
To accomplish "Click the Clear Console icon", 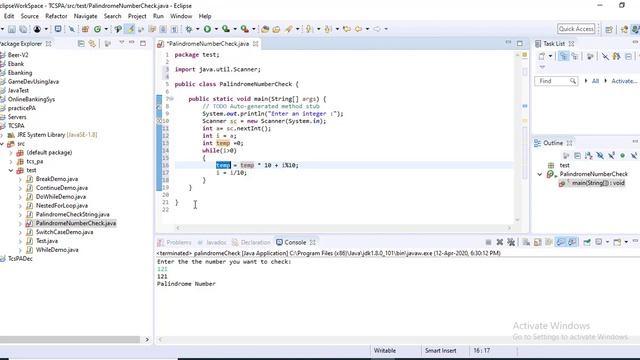I will [x=526, y=242].
